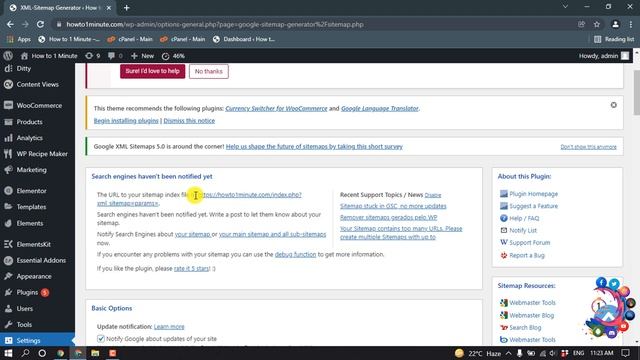Click the Elementor sidebar icon
The width and height of the screenshot is (640, 360).
pos(8,191)
